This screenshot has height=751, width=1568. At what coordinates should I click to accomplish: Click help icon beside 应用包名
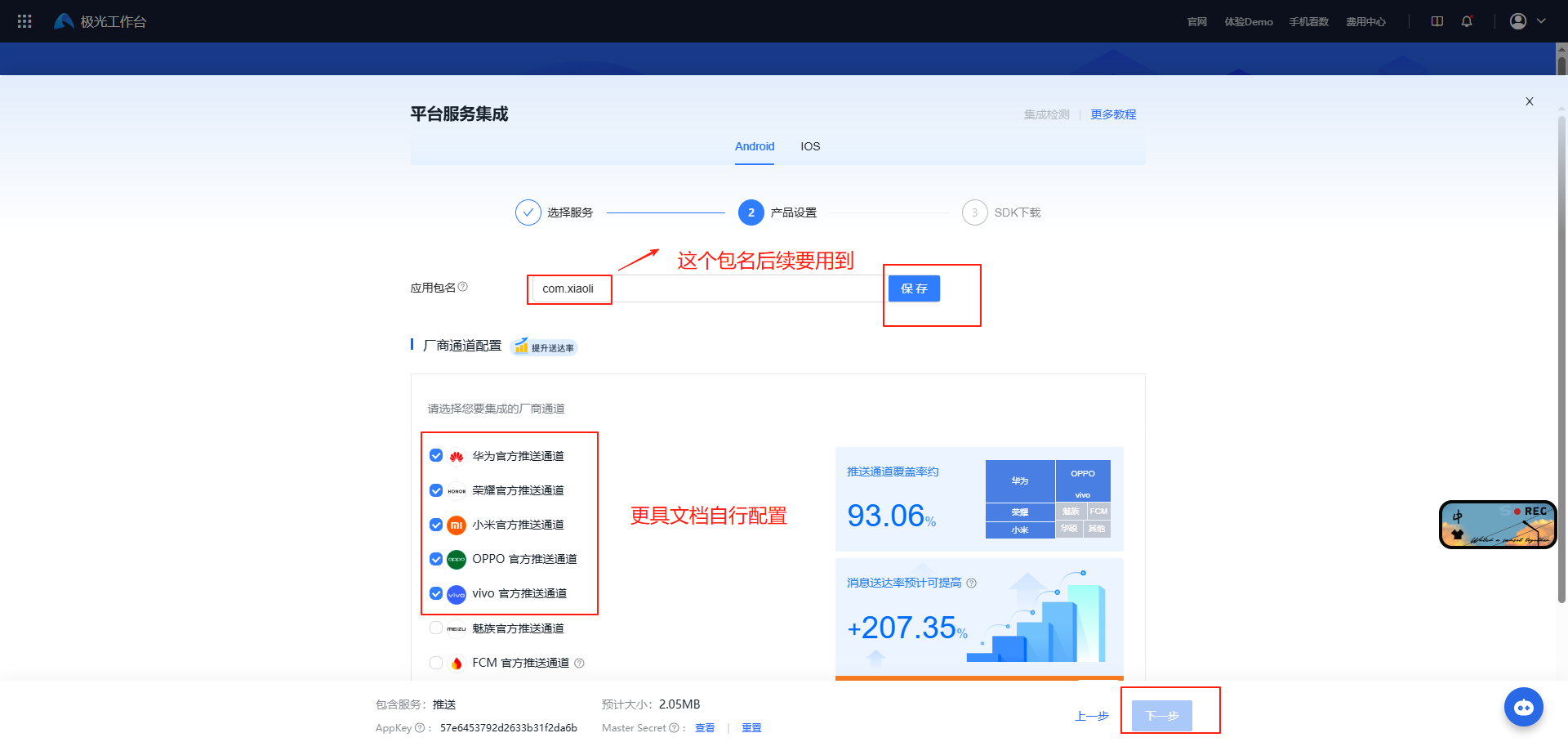(x=463, y=287)
